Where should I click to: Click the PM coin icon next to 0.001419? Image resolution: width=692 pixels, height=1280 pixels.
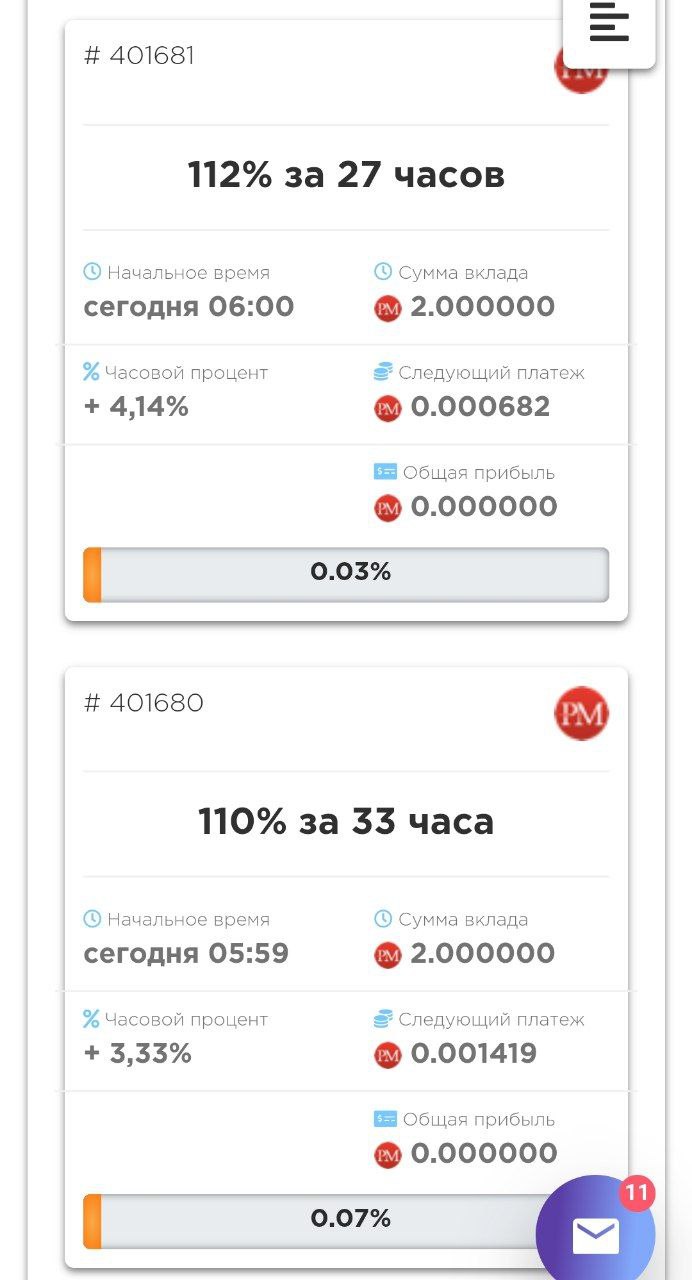click(387, 1055)
